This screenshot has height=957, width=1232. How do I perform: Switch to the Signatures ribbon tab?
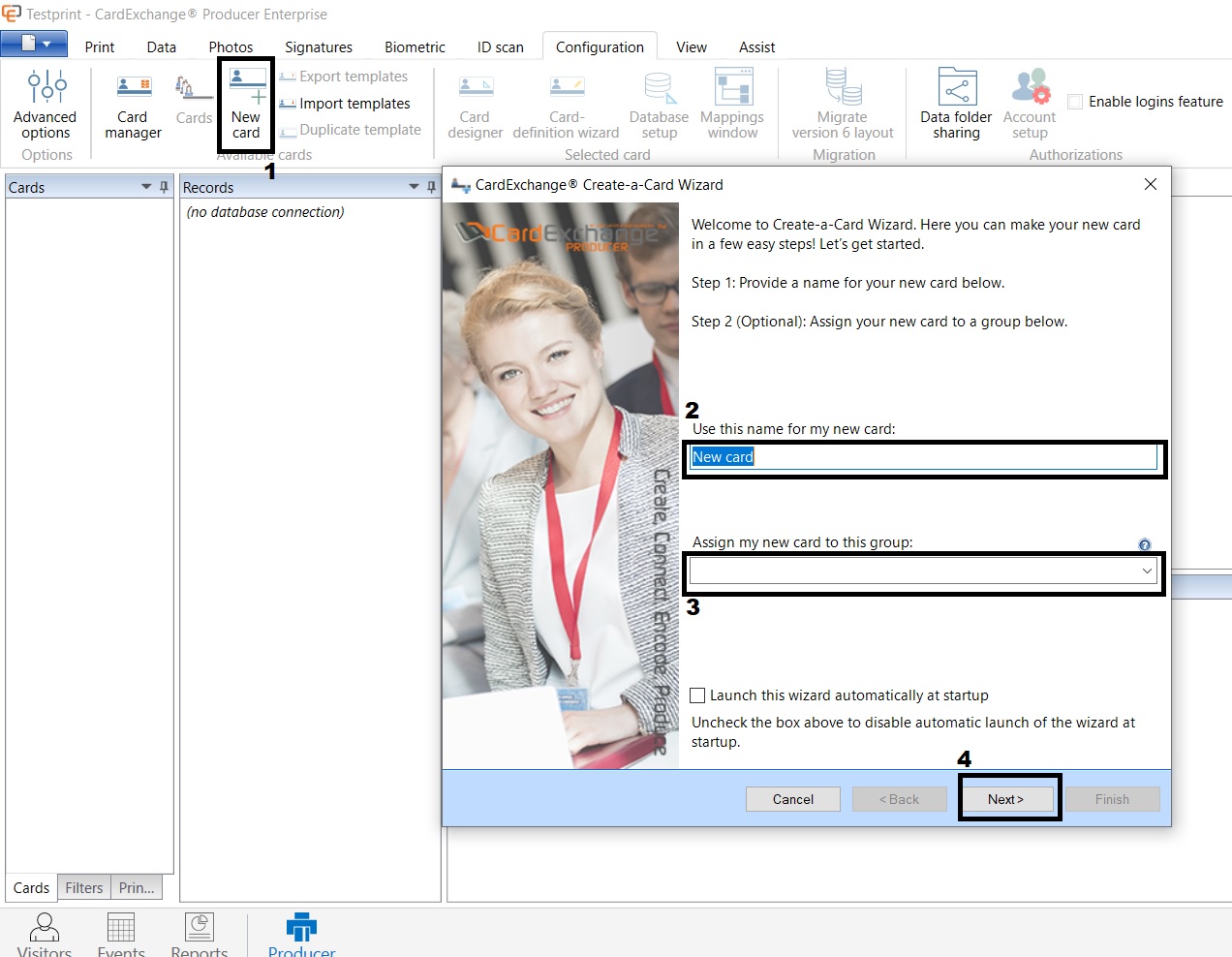[319, 46]
